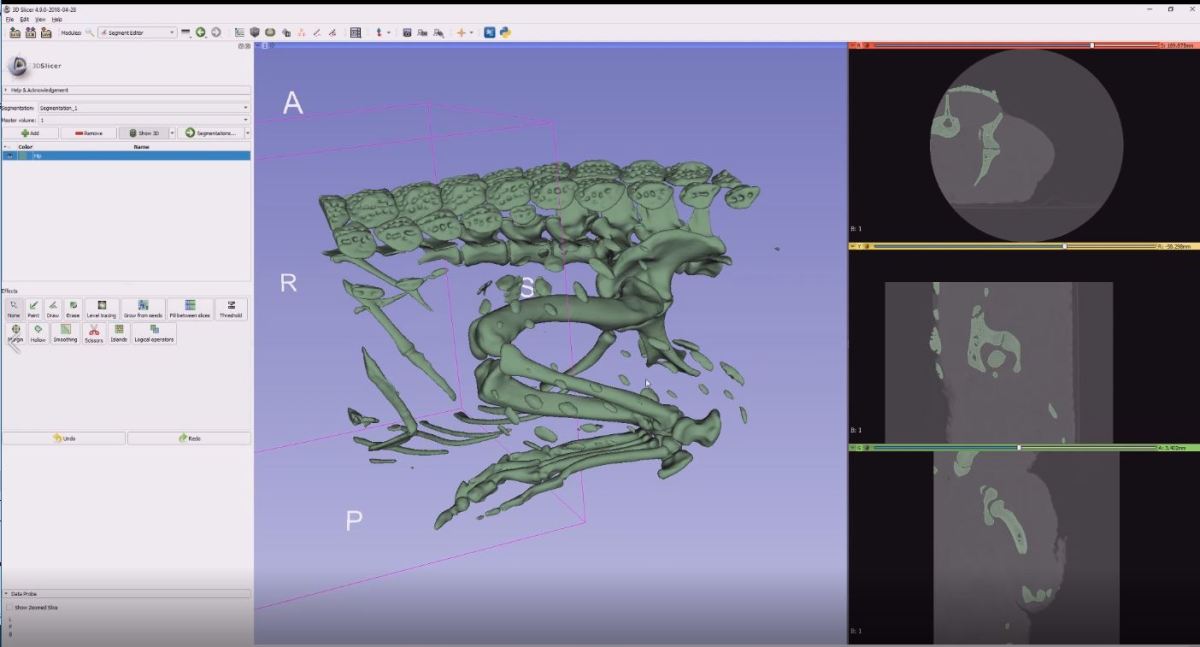The image size is (1200, 647).
Task: Click the Undo button
Action: [65, 437]
